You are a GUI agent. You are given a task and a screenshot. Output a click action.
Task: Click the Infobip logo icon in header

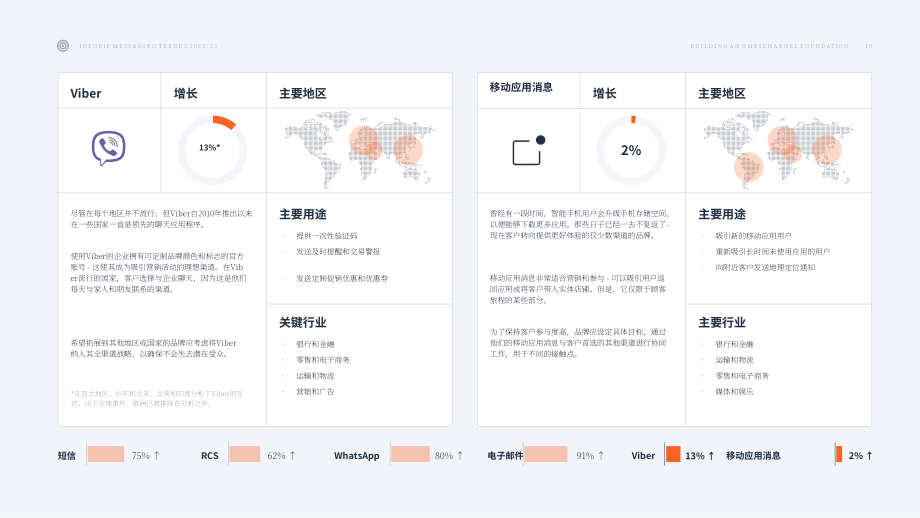pos(63,46)
